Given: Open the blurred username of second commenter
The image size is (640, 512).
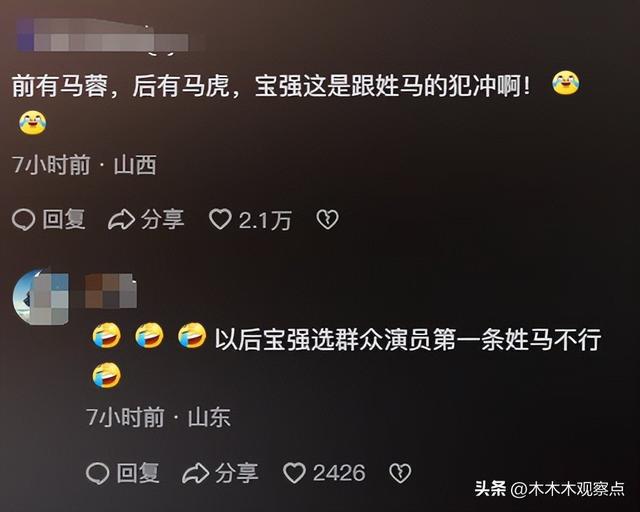Looking at the screenshot, I should [111, 291].
